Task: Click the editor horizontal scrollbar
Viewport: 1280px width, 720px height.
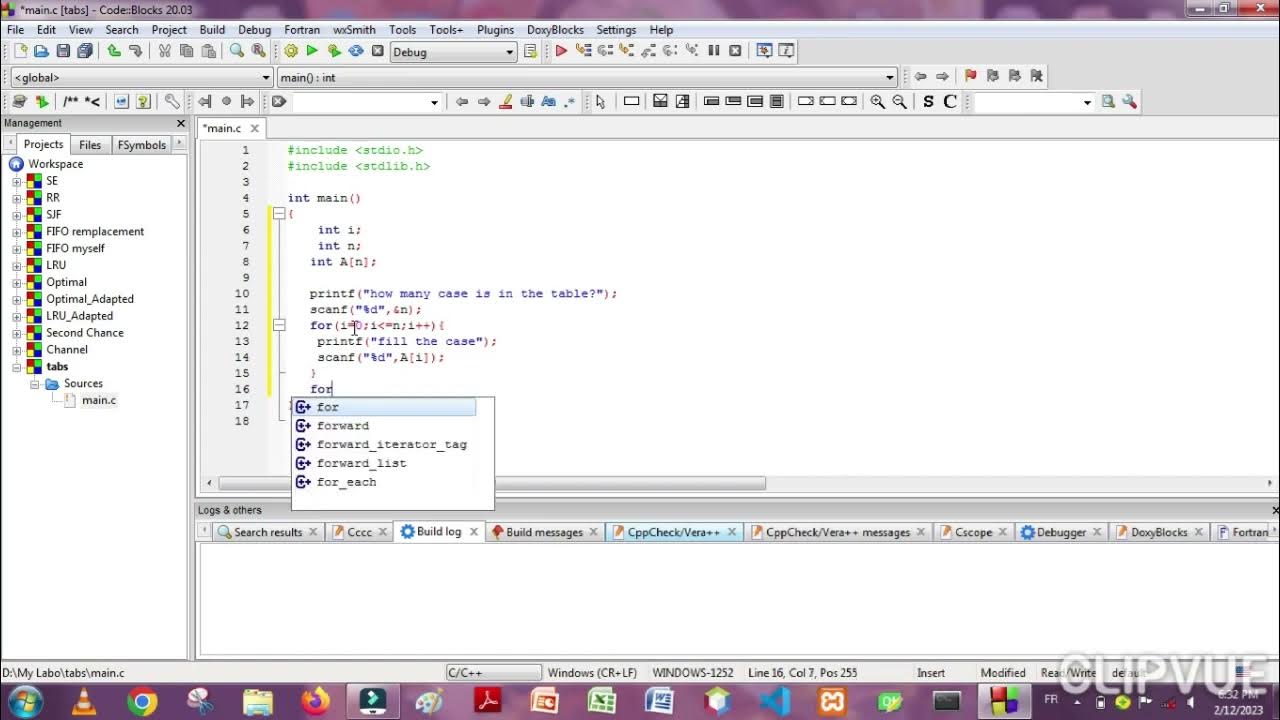Action: click(492, 483)
